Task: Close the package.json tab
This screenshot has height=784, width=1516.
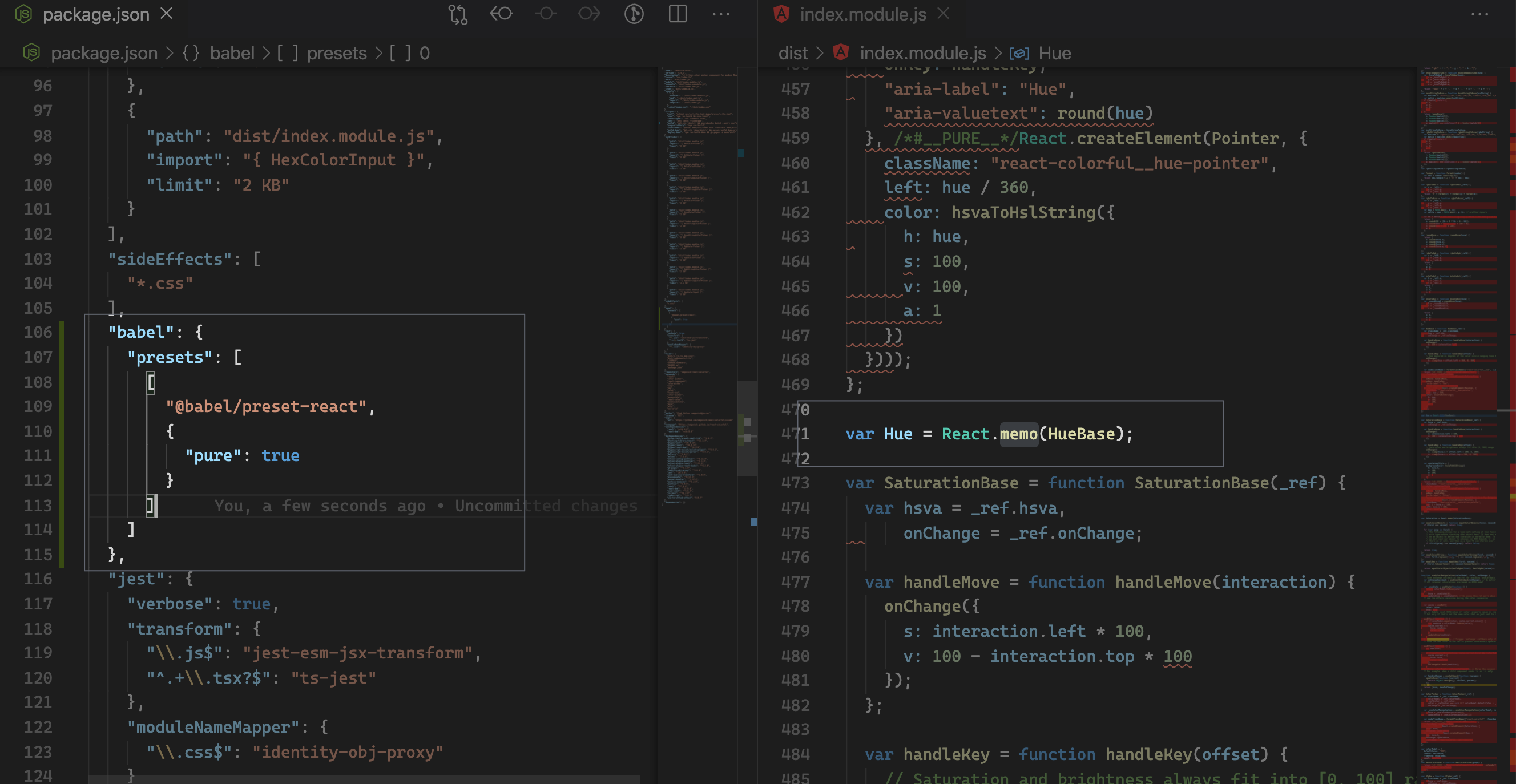Action: (x=167, y=13)
